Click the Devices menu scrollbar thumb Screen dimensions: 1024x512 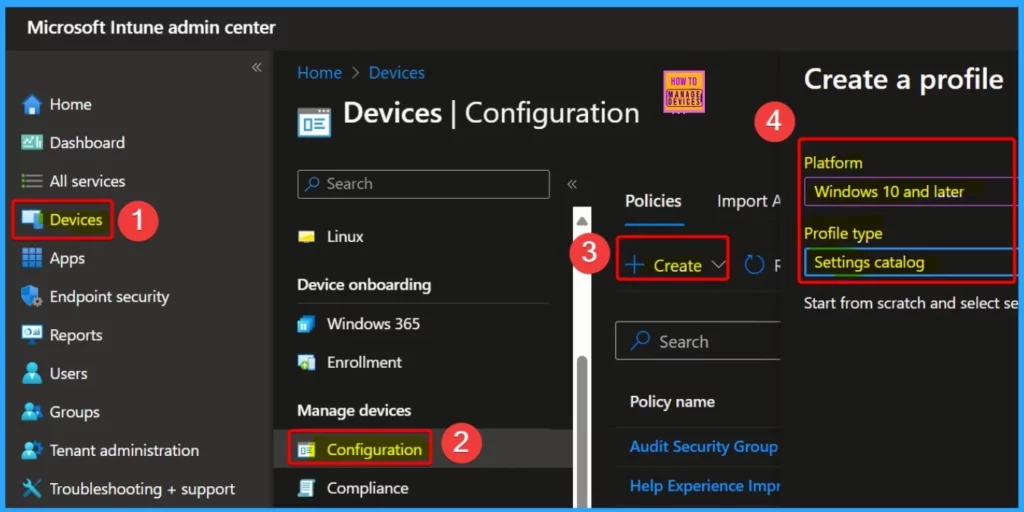[582, 432]
